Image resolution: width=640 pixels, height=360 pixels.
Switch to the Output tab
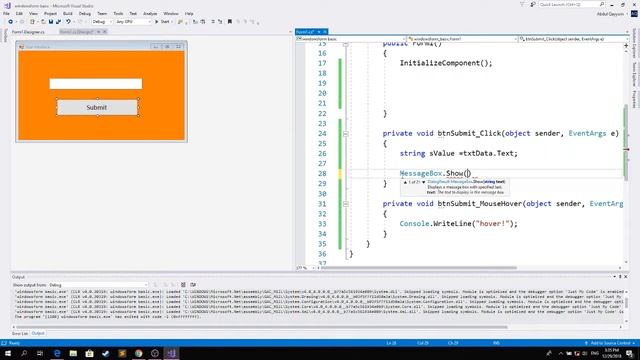tap(38, 333)
